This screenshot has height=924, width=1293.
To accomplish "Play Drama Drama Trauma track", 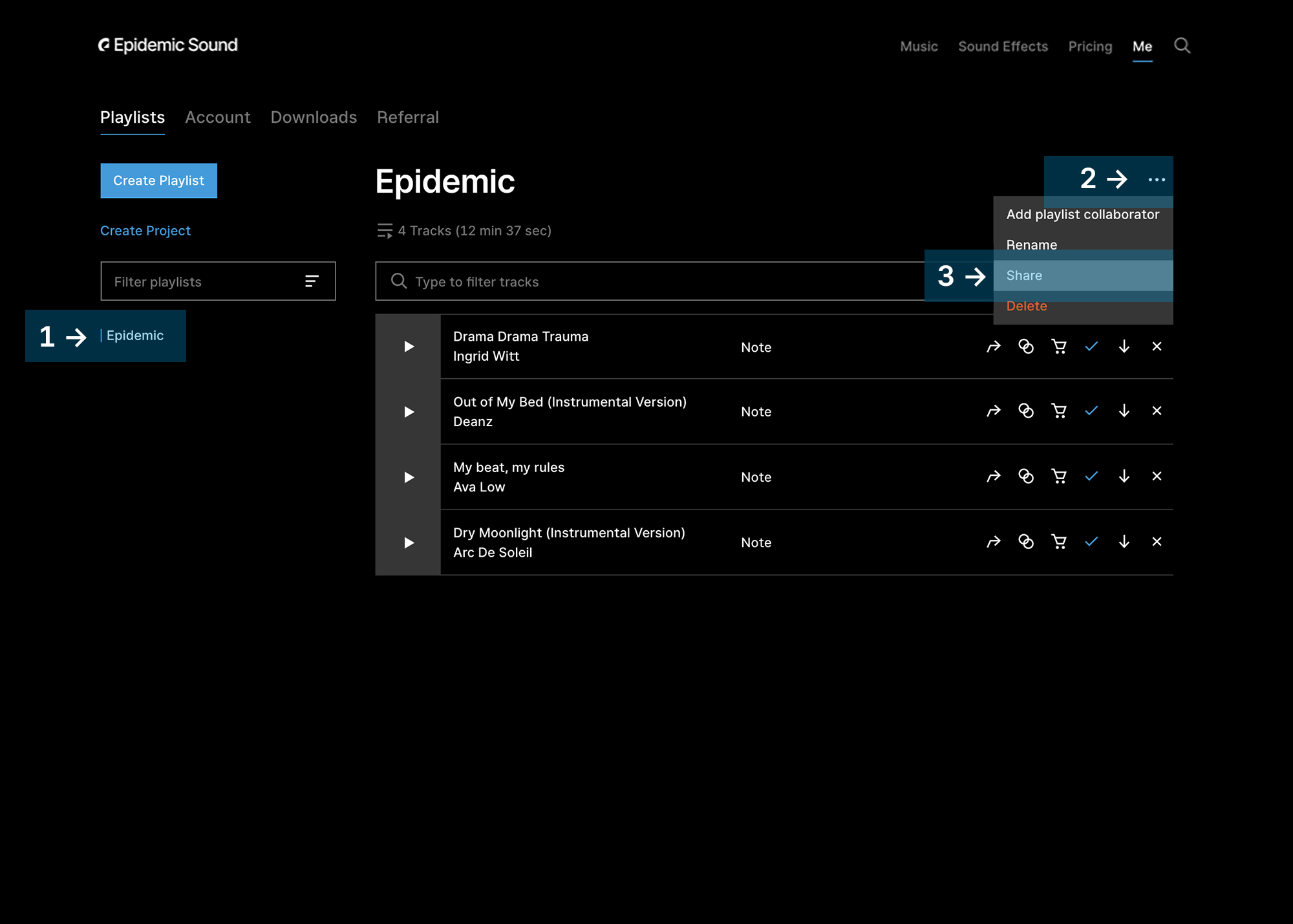I will point(409,347).
